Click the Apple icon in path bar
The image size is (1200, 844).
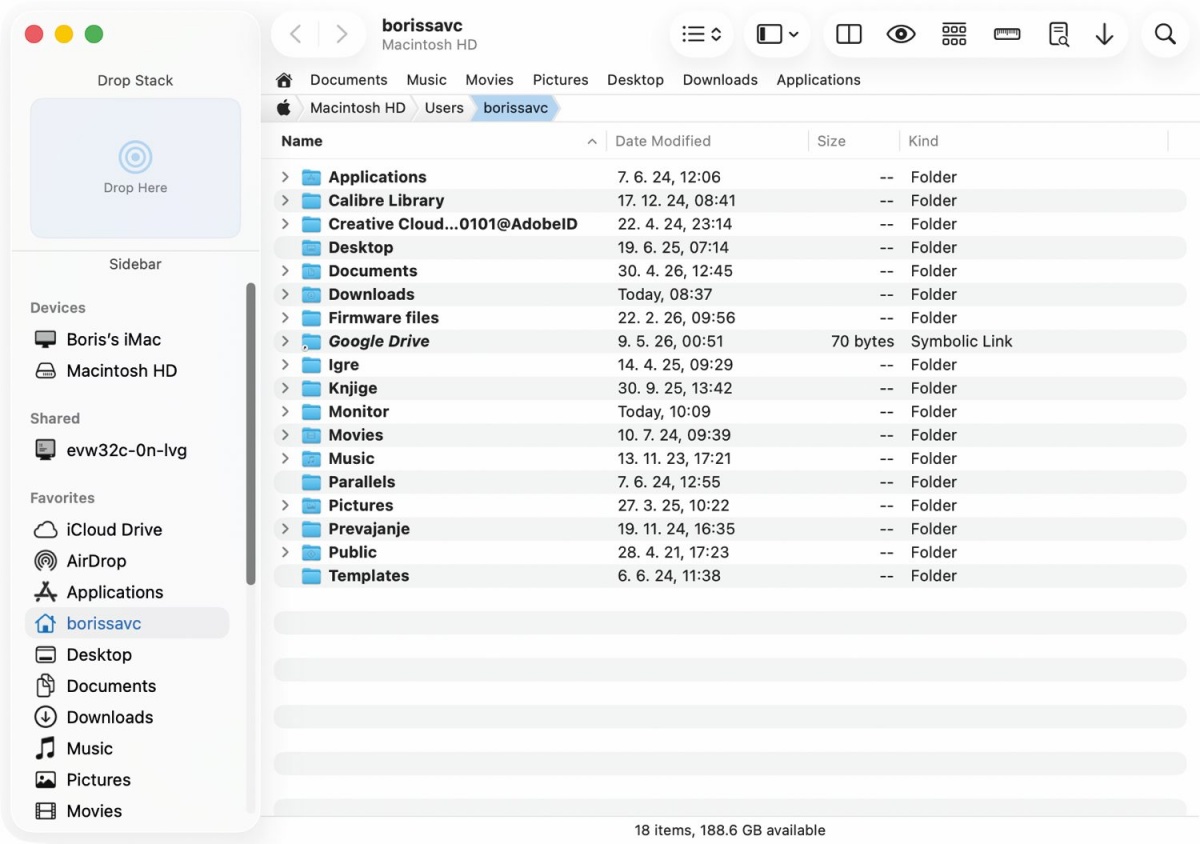[x=284, y=108]
